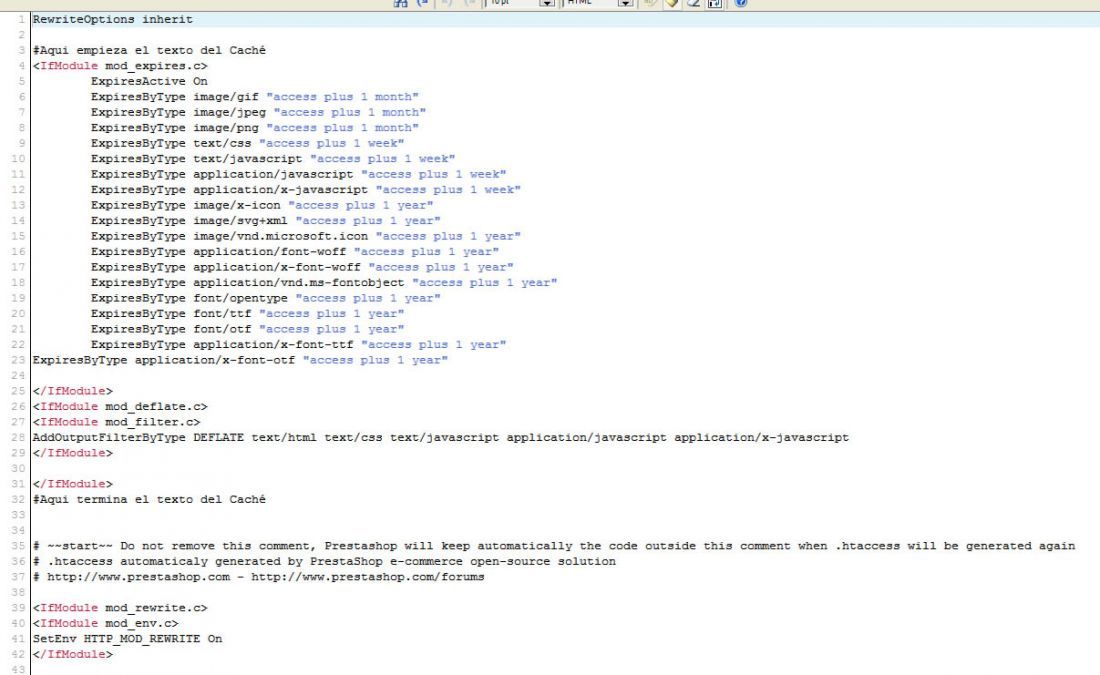
Task: Click the "#Aqui termina el texto del Caché" comment
Action: click(x=149, y=500)
